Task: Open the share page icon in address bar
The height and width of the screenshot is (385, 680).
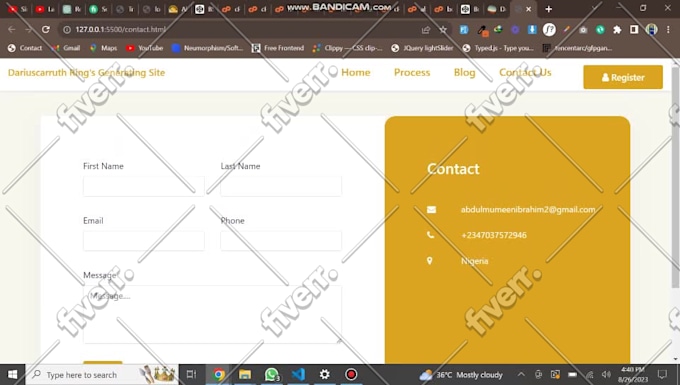Action: [x=425, y=29]
